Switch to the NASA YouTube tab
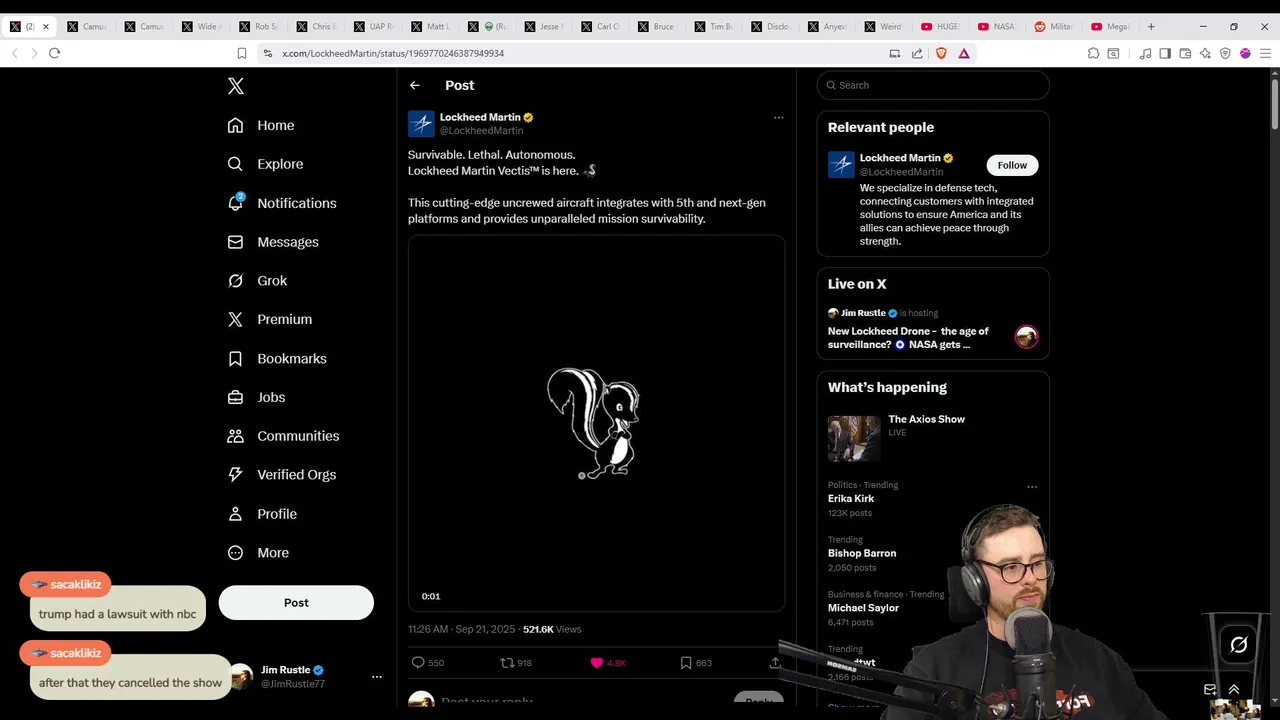 coord(998,26)
